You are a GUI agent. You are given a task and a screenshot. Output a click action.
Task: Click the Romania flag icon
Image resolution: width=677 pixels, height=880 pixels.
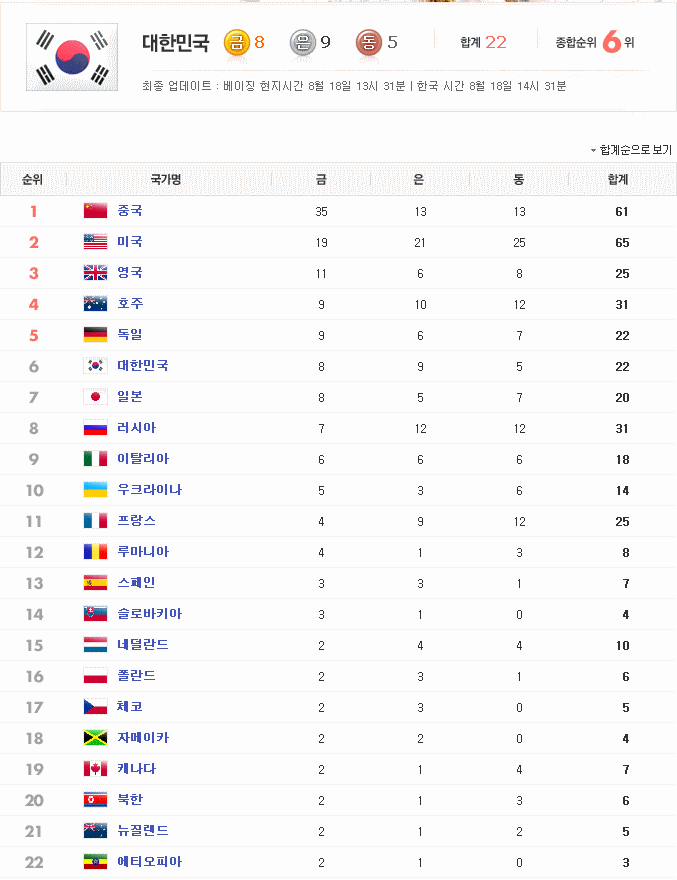click(x=95, y=552)
